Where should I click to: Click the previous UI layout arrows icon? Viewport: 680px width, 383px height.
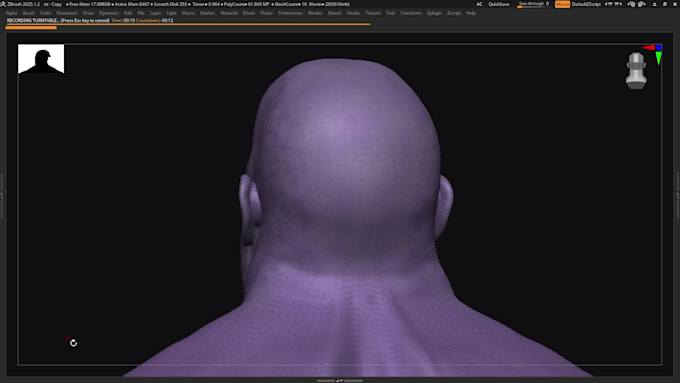coord(609,4)
